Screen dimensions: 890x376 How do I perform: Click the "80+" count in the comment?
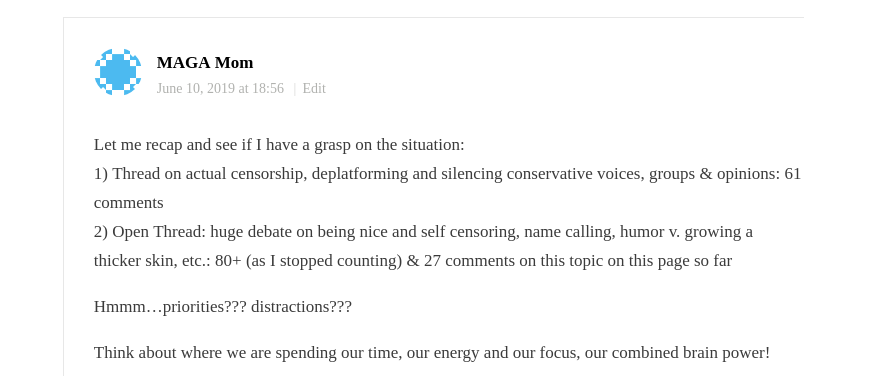(228, 261)
